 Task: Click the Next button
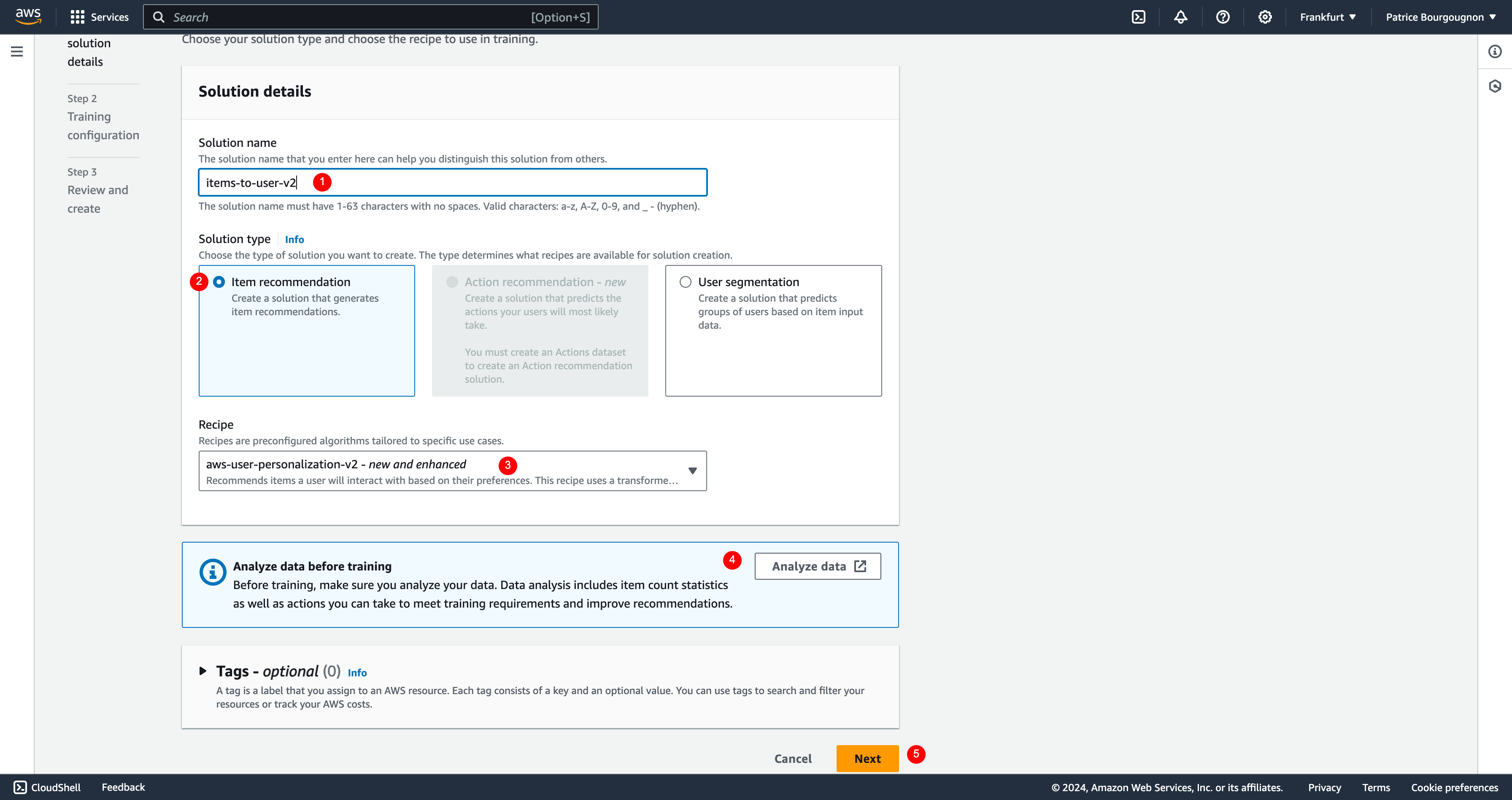click(867, 758)
